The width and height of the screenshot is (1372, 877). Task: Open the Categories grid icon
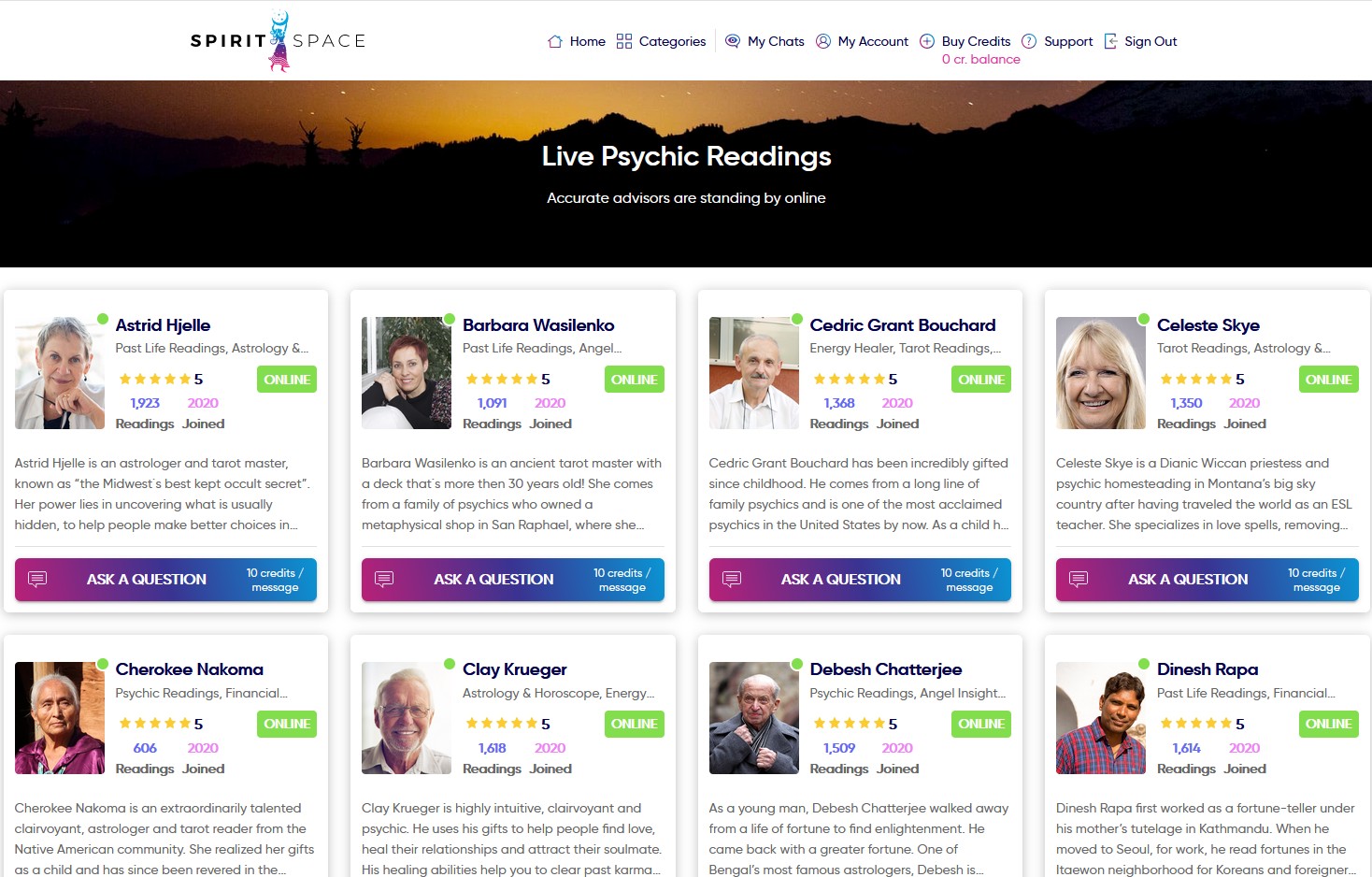pyautogui.click(x=624, y=41)
